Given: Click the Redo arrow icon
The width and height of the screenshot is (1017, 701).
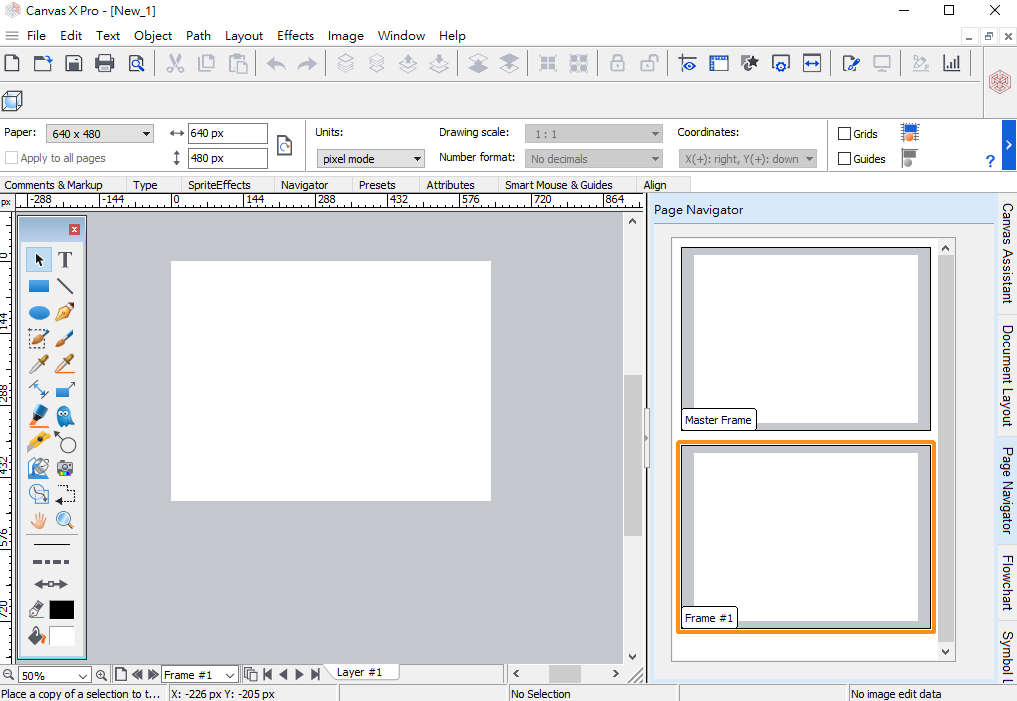Looking at the screenshot, I should click(307, 64).
